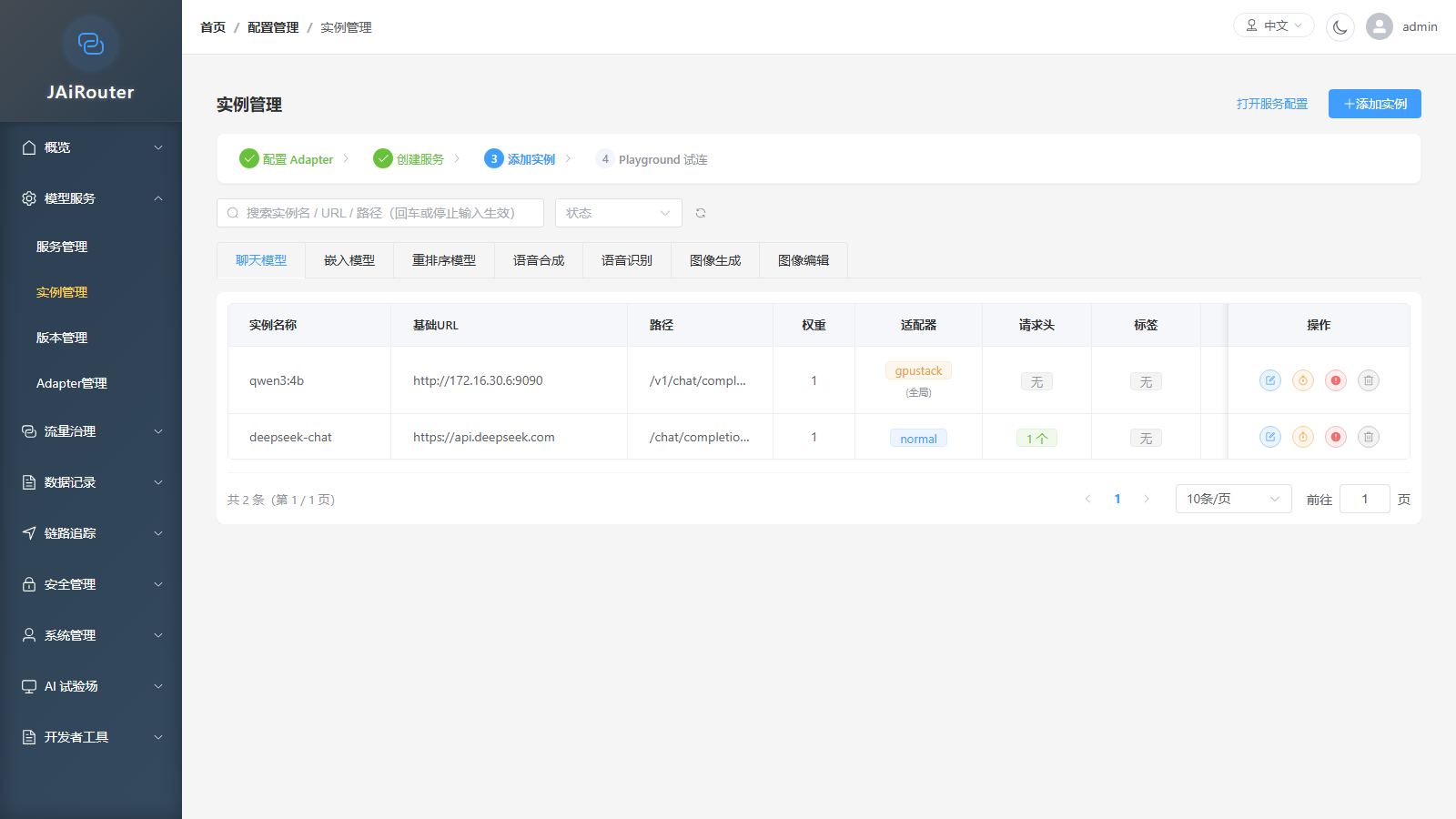Switch to 图像编辑 tab
The image size is (1456, 819).
pyautogui.click(x=804, y=260)
